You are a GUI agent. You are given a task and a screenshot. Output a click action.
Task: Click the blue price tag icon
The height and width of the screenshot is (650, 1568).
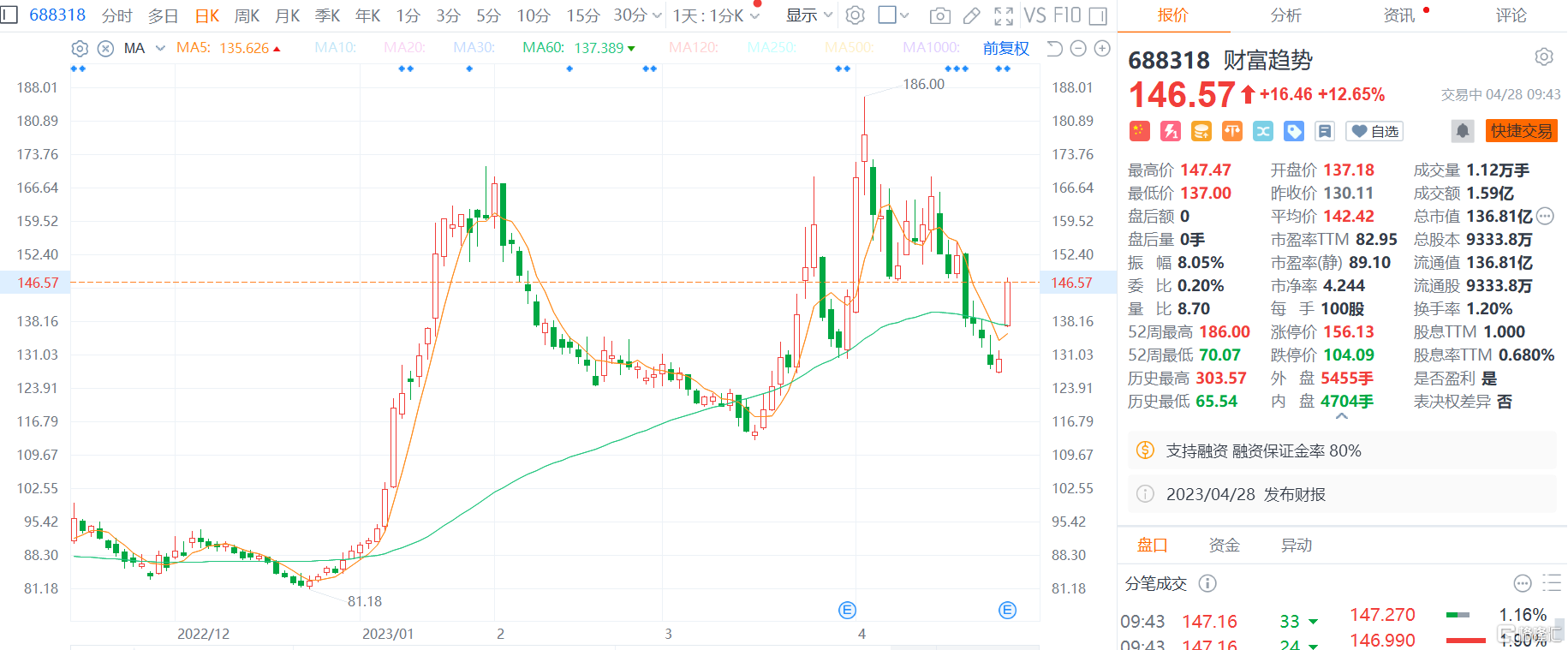(1294, 131)
